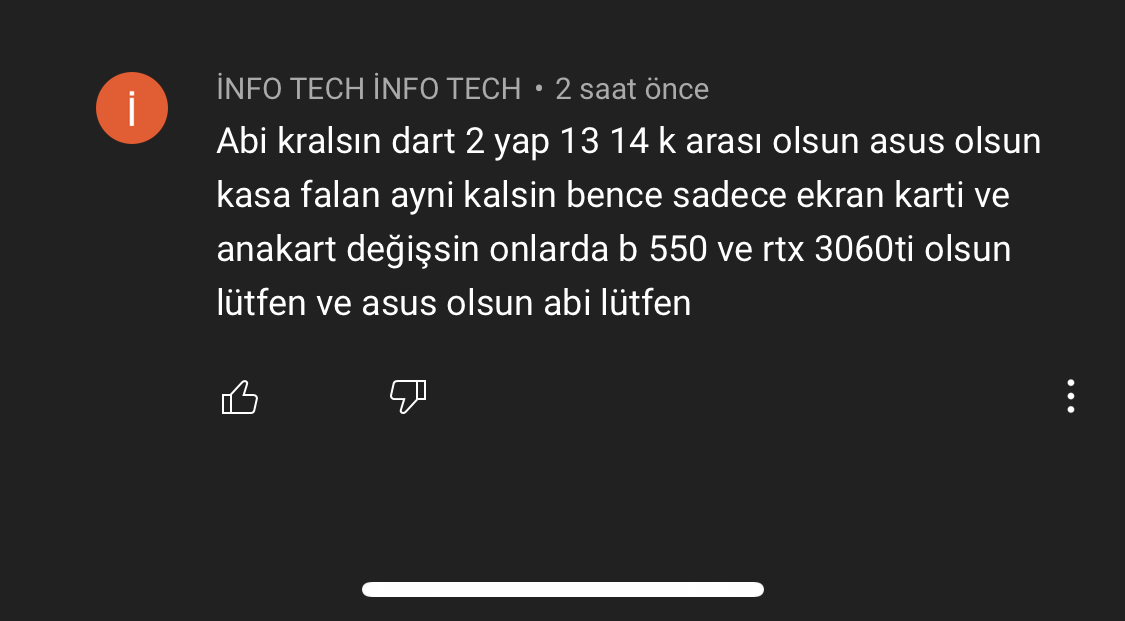Tap the orange İ profile avatar
This screenshot has height=621, width=1125.
click(131, 108)
